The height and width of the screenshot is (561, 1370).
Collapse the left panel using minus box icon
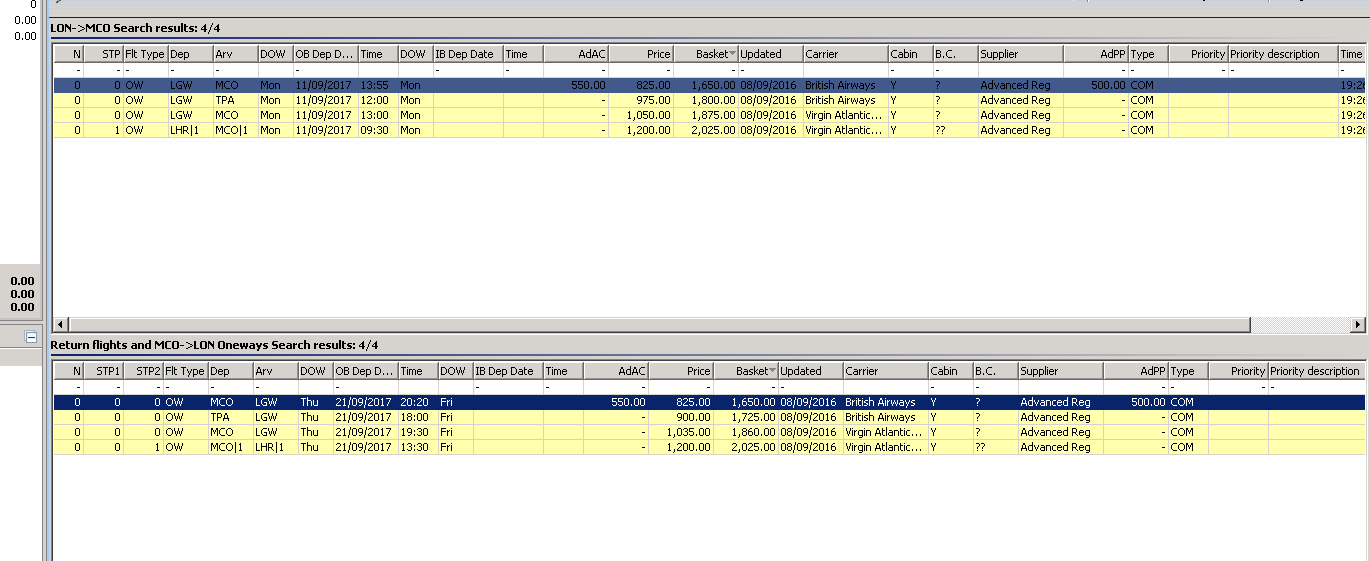pyautogui.click(x=31, y=337)
